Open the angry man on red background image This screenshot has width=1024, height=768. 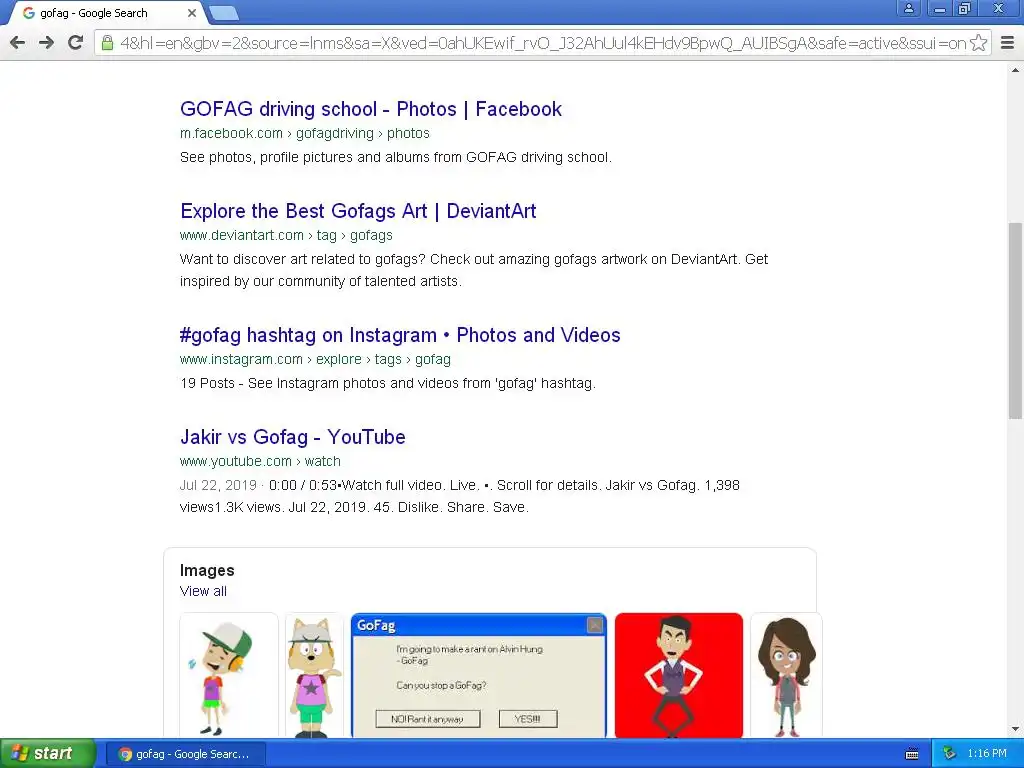(x=679, y=675)
